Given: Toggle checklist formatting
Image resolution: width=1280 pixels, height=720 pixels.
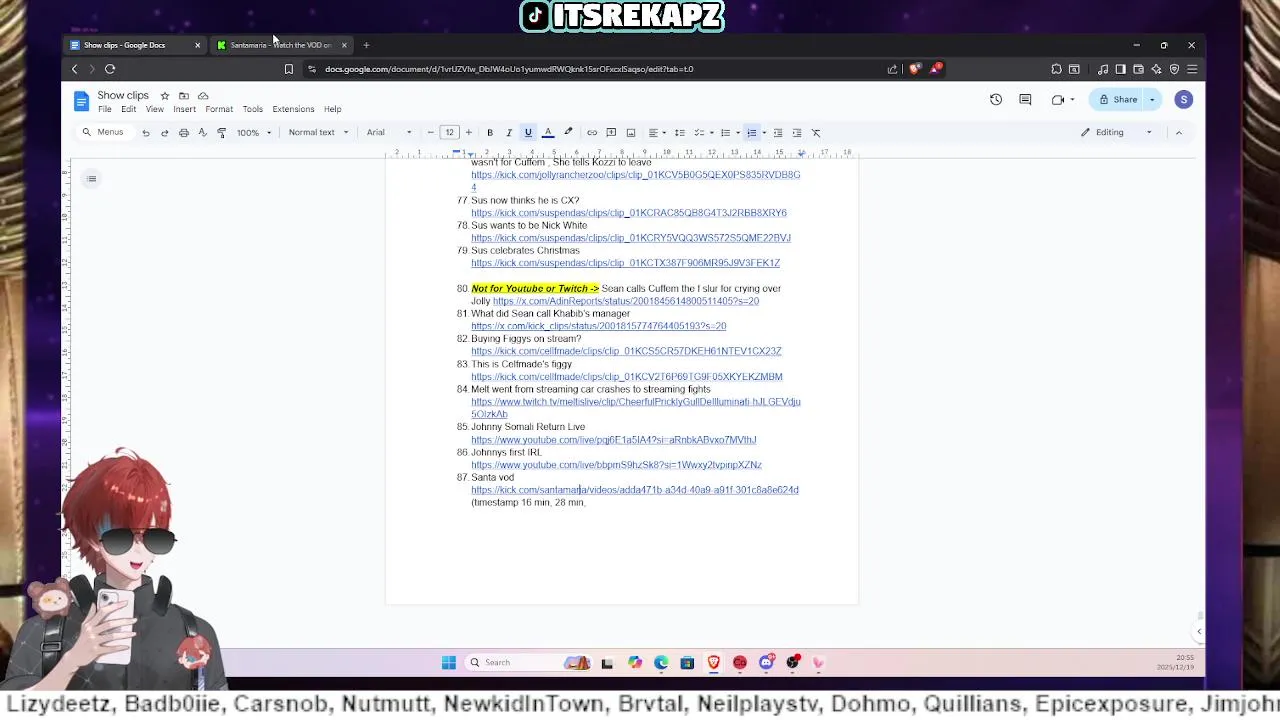Looking at the screenshot, I should tap(699, 133).
